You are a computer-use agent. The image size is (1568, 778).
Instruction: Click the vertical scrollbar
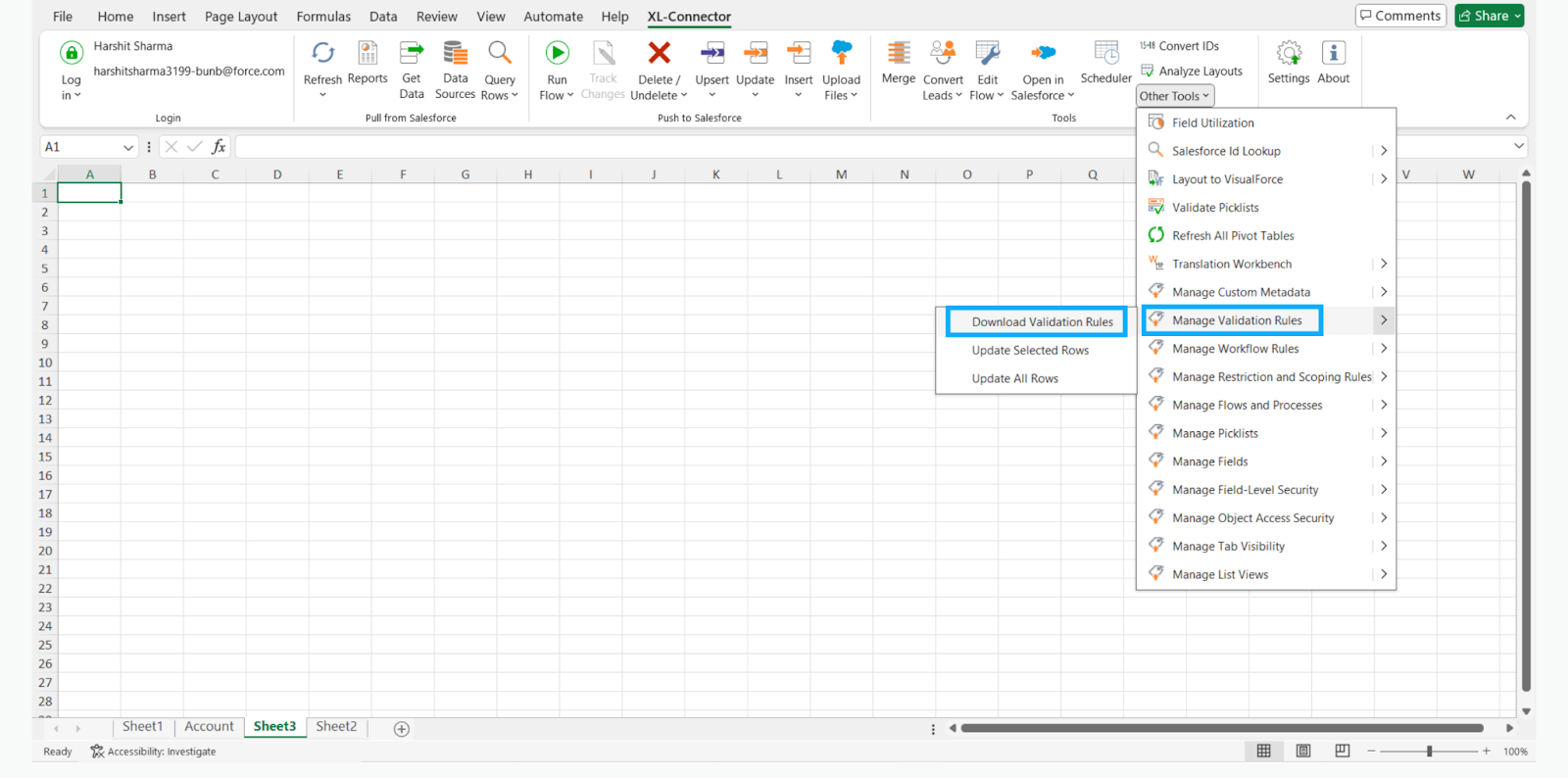tap(1526, 436)
